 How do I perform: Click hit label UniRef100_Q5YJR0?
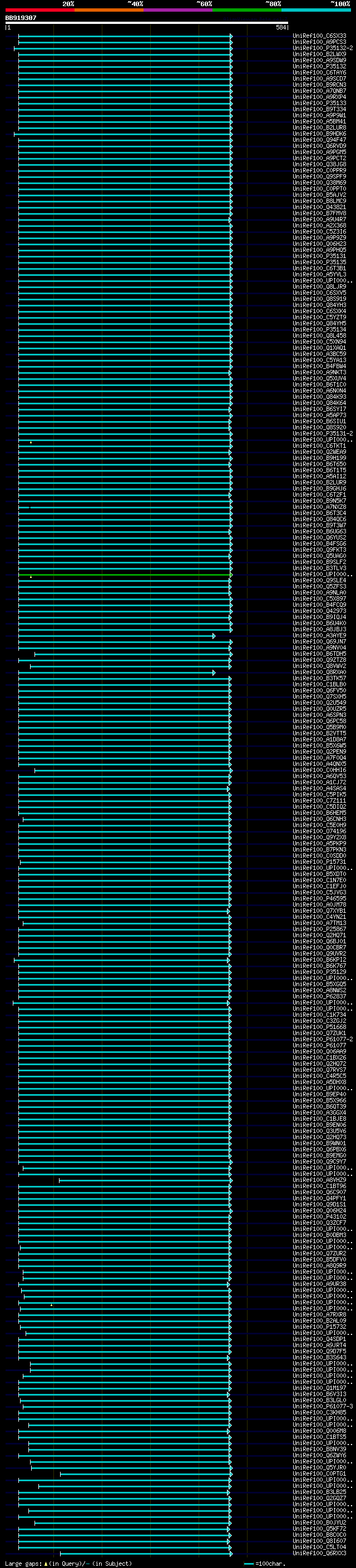tap(319, 1467)
